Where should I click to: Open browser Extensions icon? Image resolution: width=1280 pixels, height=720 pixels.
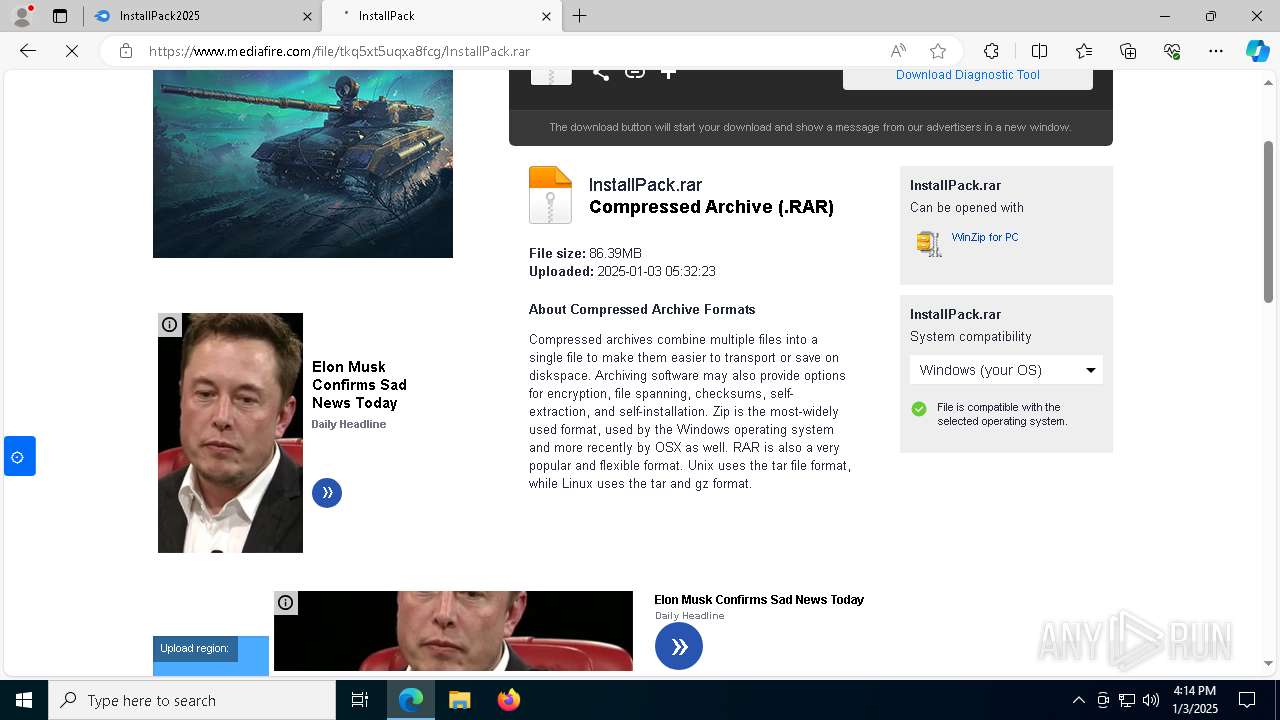tap(991, 51)
